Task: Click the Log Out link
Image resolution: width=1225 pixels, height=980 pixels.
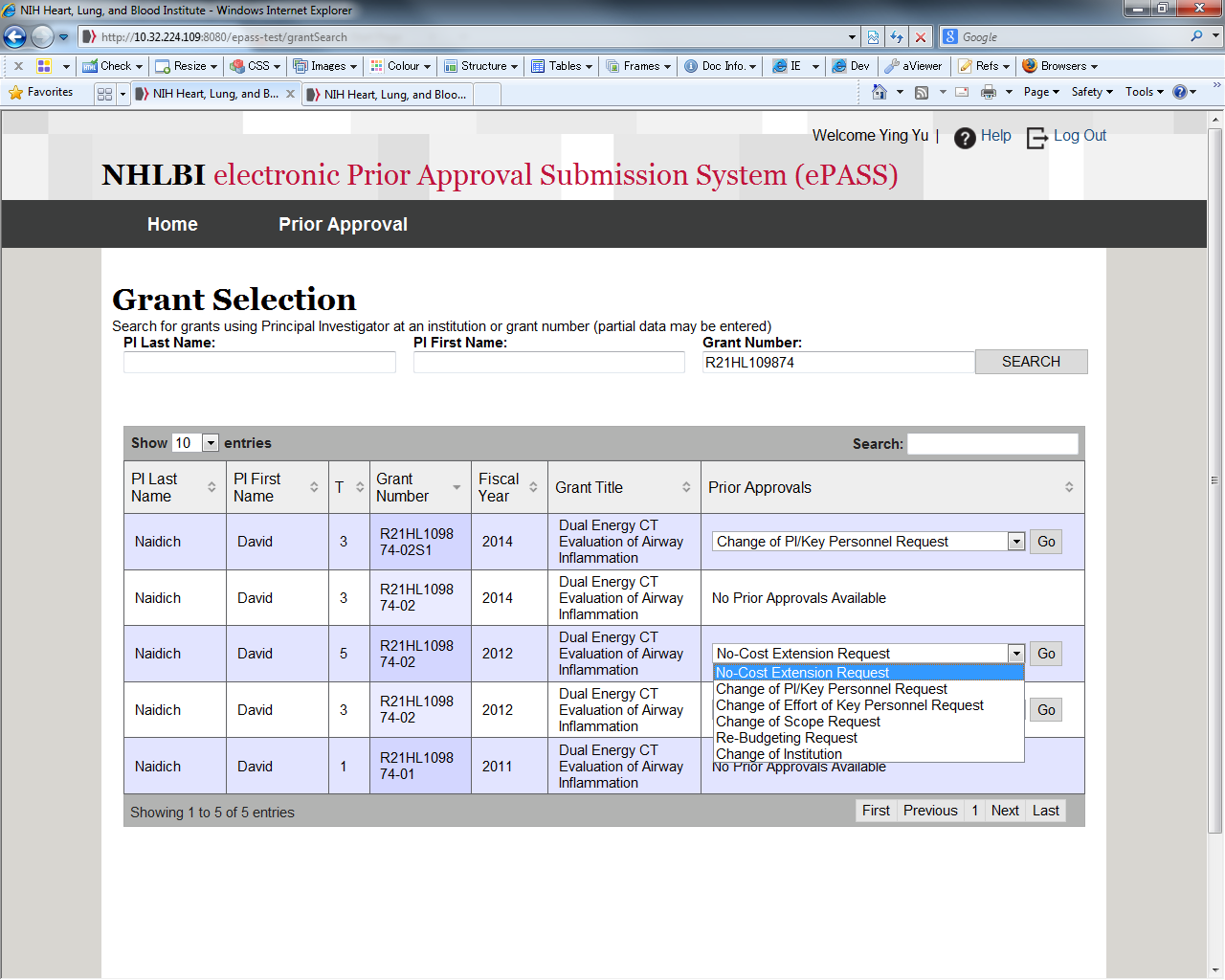Action: pyautogui.click(x=1080, y=136)
